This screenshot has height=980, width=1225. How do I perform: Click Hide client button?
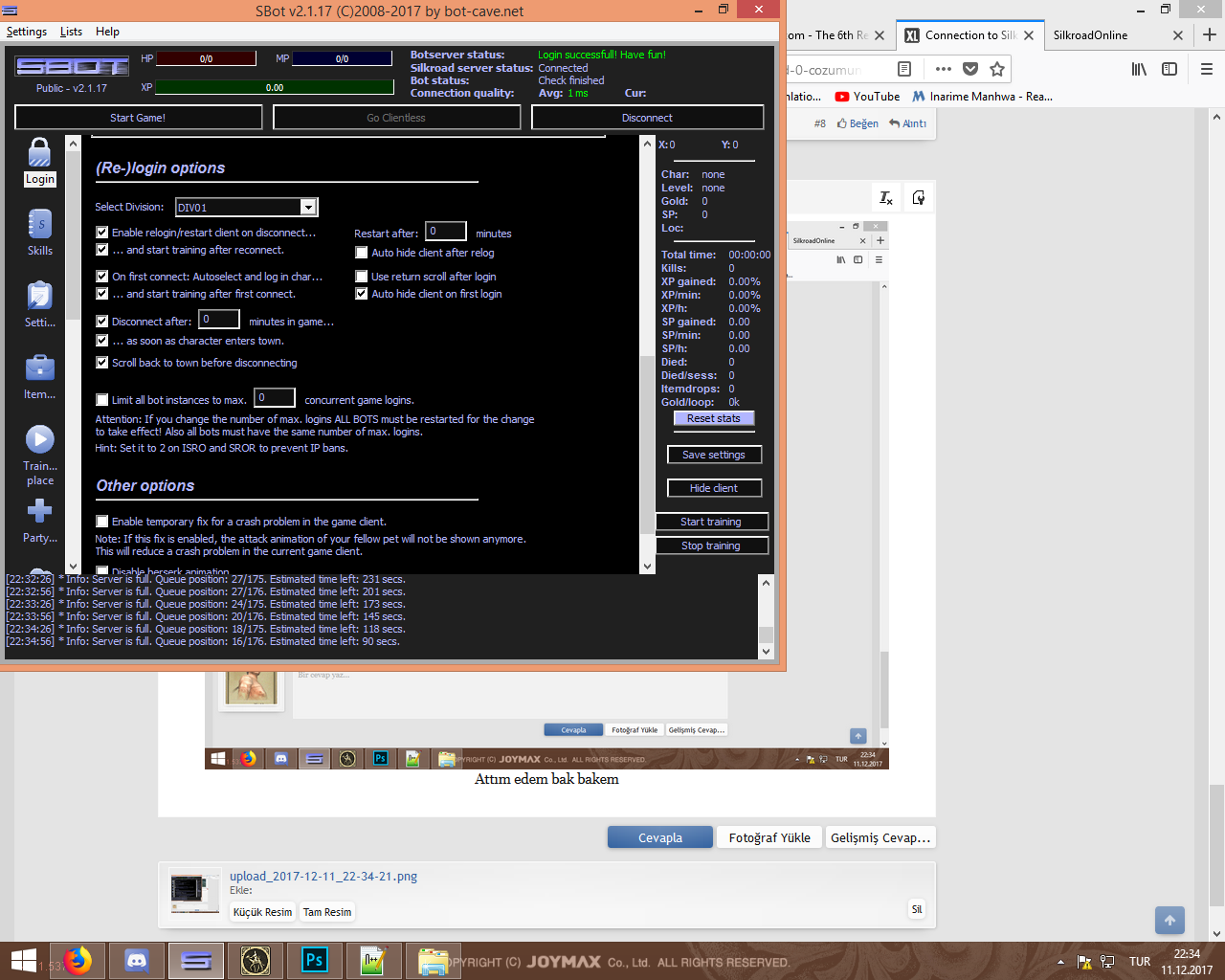[714, 488]
